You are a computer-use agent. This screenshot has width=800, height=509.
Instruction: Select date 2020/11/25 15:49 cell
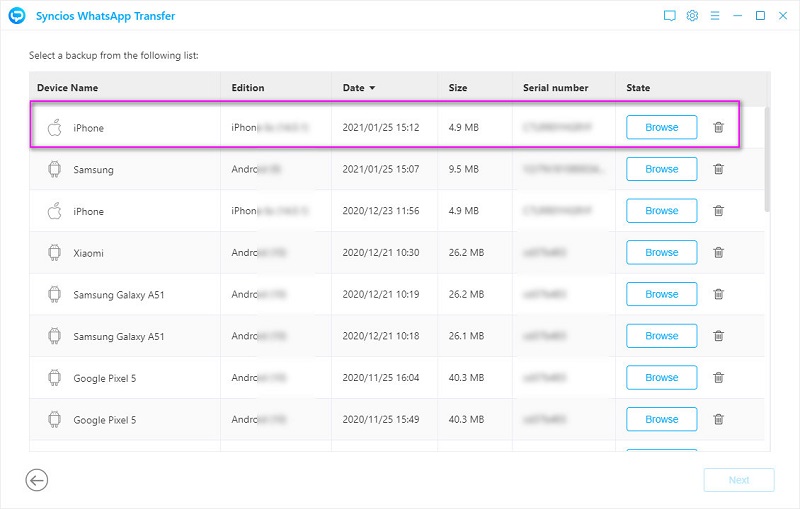[x=381, y=419]
